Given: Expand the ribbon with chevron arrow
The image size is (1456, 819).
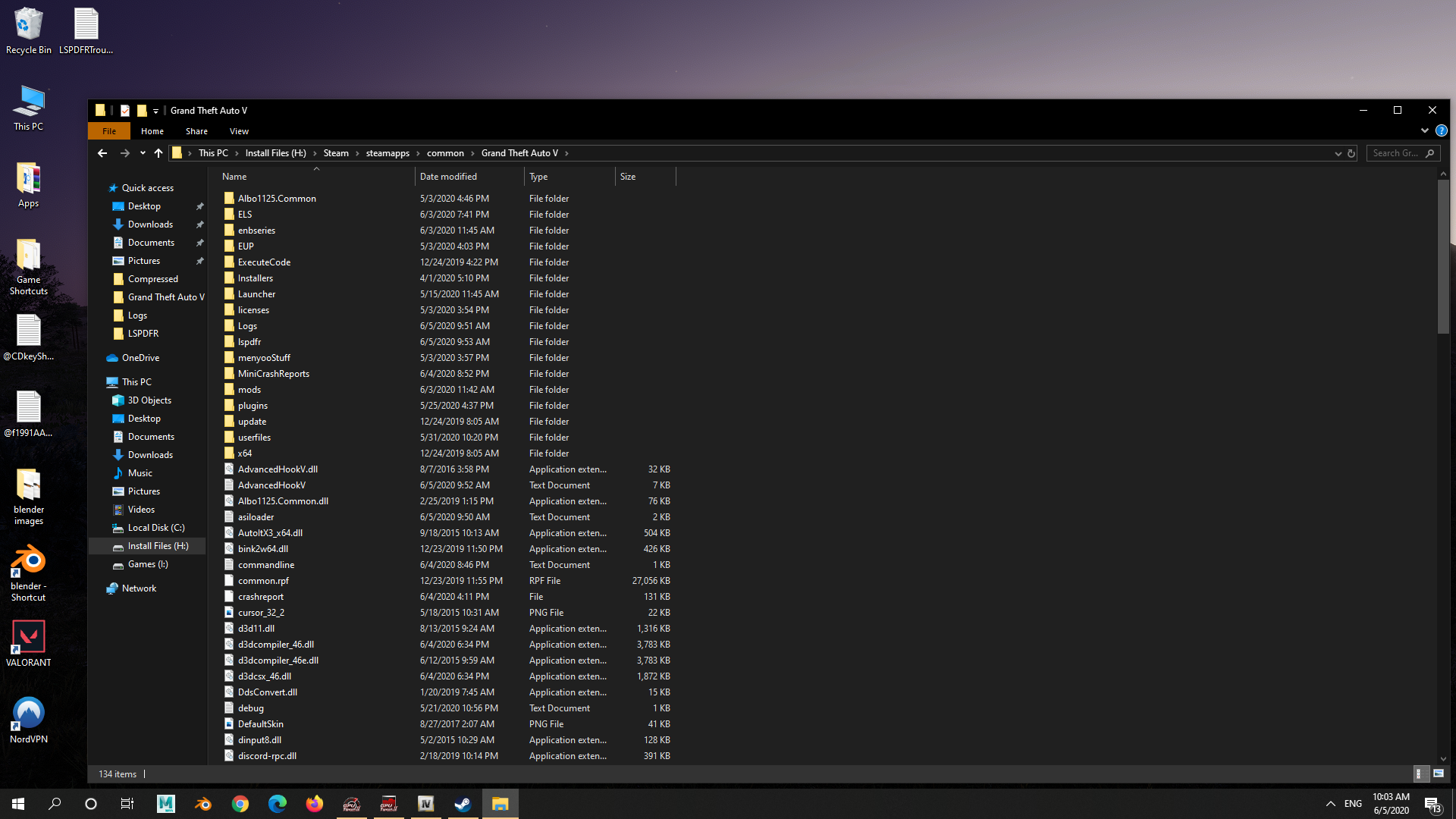Looking at the screenshot, I should tap(1424, 130).
